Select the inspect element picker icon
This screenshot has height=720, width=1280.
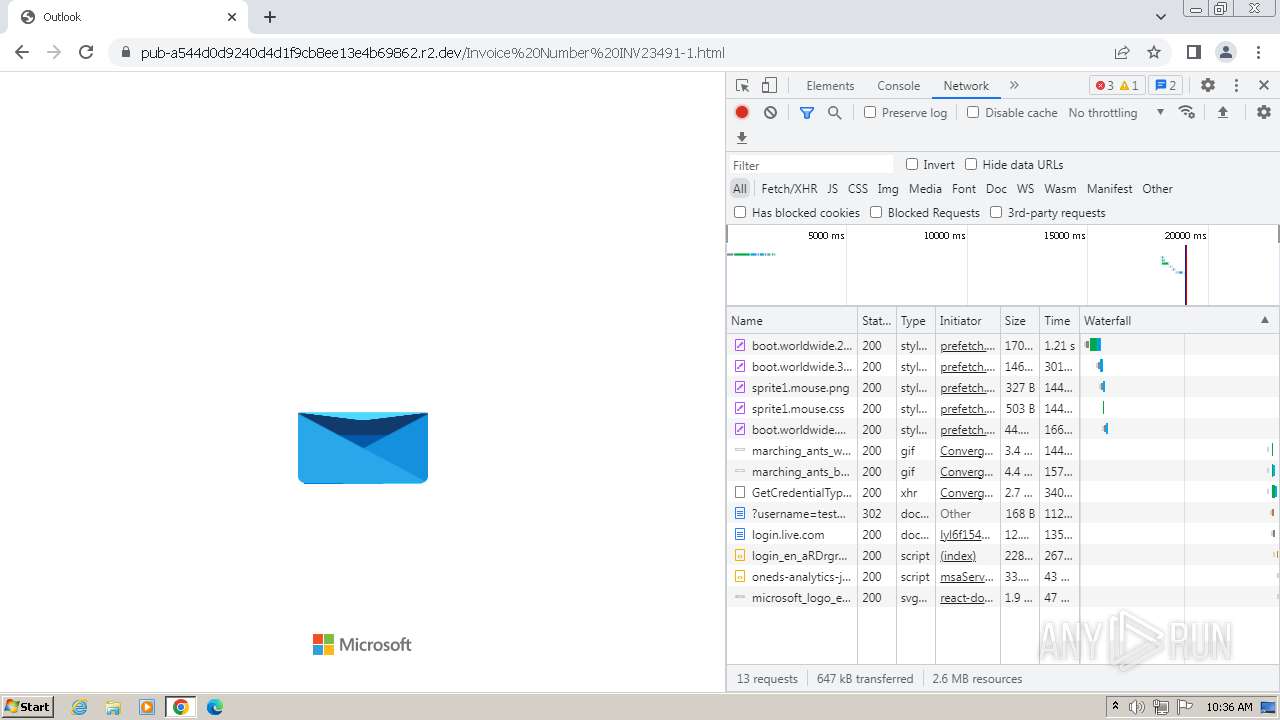coord(742,86)
